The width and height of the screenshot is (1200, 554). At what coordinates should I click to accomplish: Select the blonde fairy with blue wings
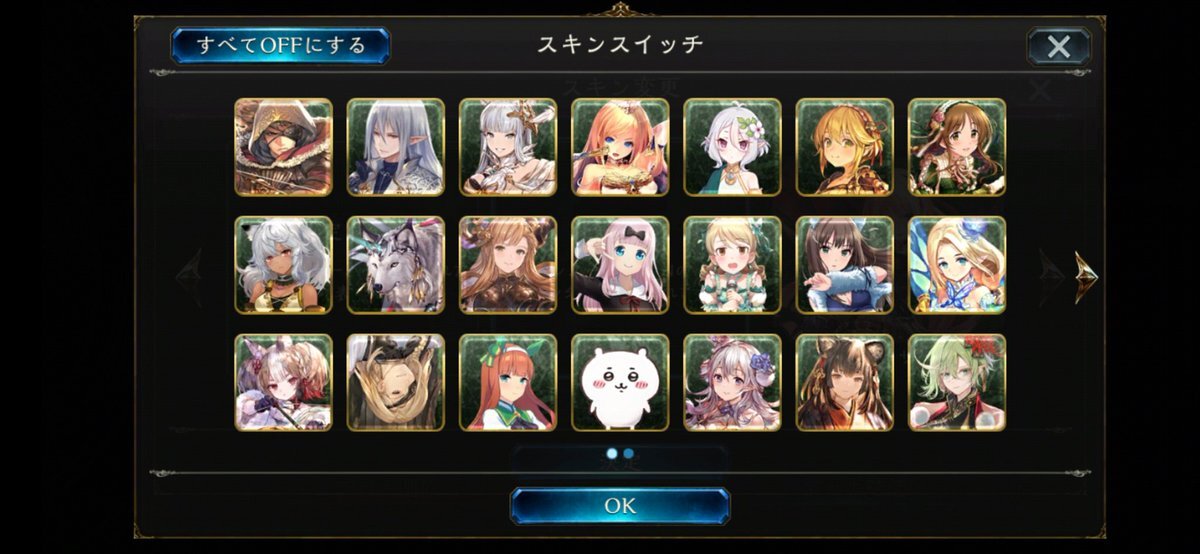coord(957,265)
